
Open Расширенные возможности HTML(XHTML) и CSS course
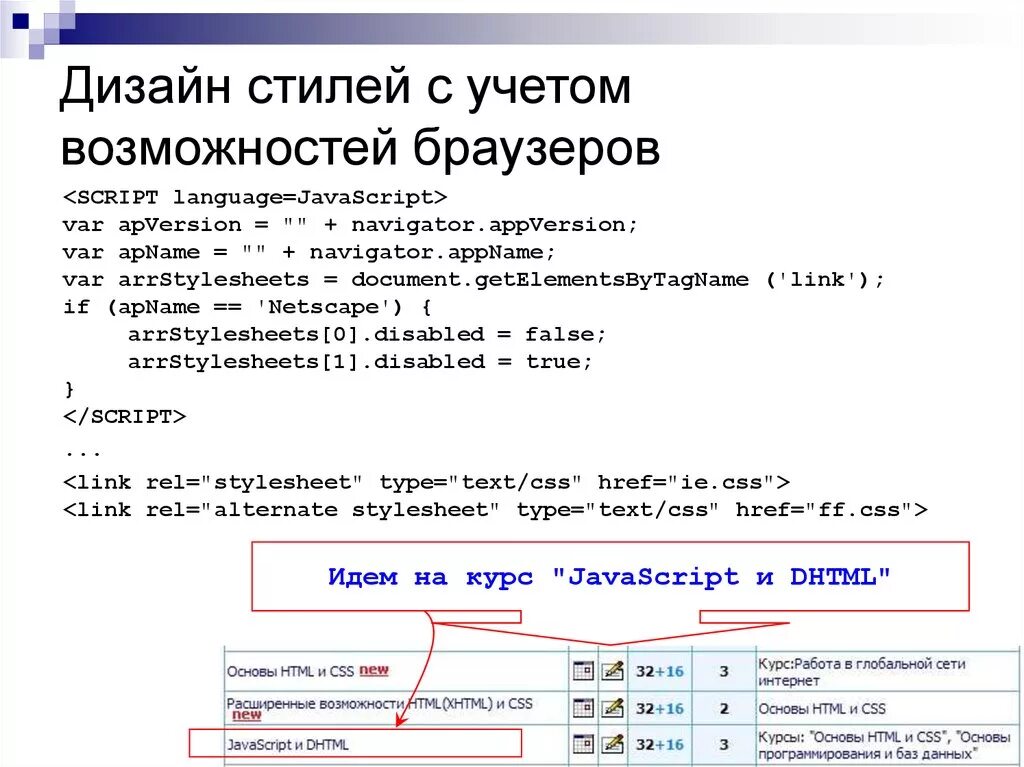click(x=379, y=704)
